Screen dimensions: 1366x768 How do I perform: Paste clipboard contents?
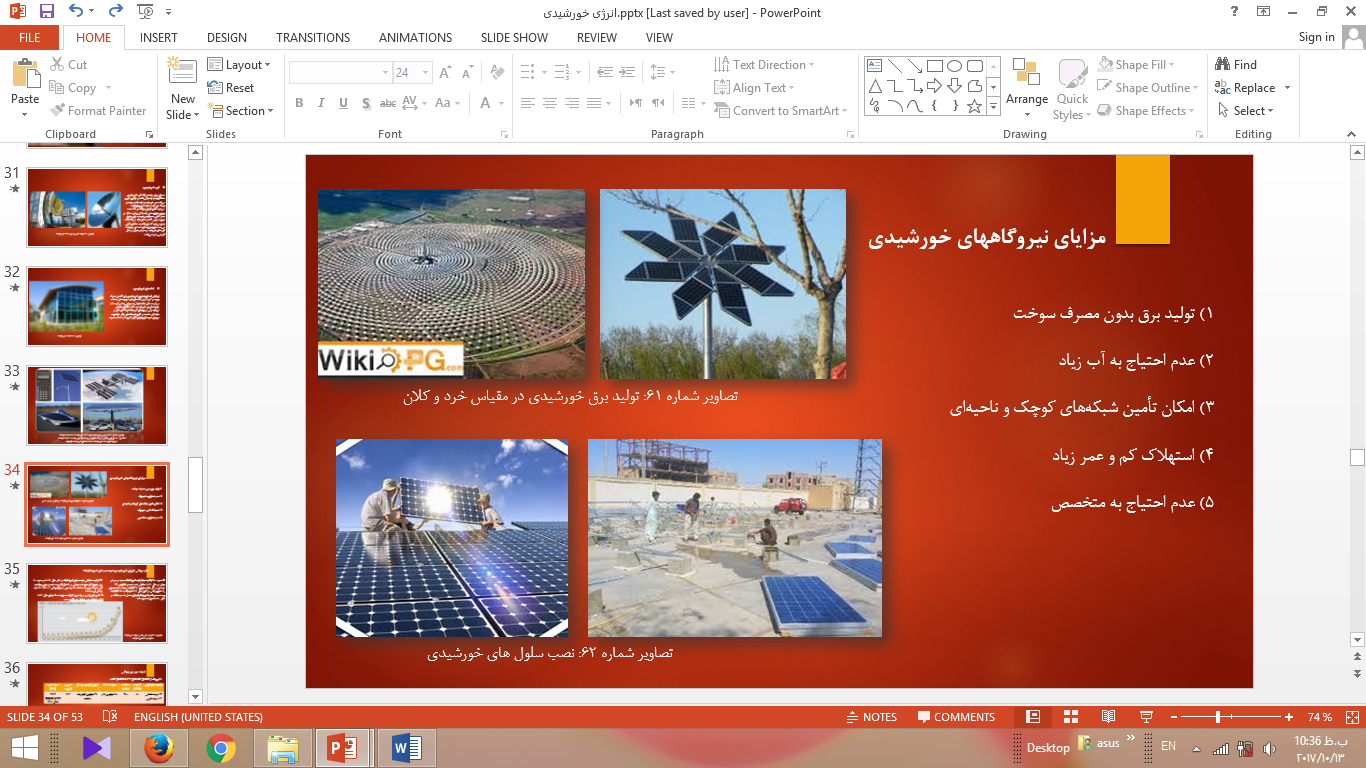click(x=25, y=88)
